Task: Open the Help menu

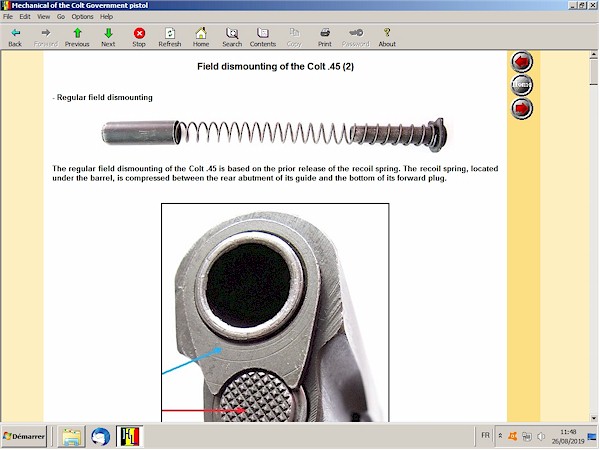Action: [106, 16]
